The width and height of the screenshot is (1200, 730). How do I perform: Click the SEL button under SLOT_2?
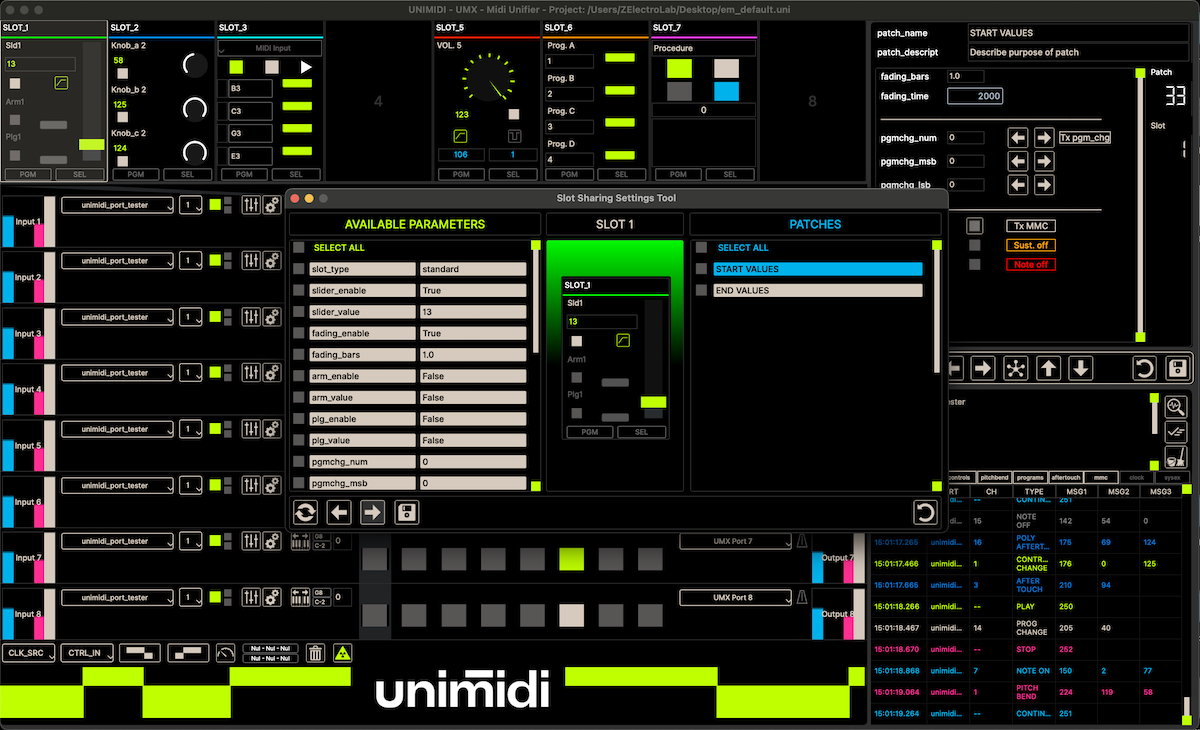point(188,174)
